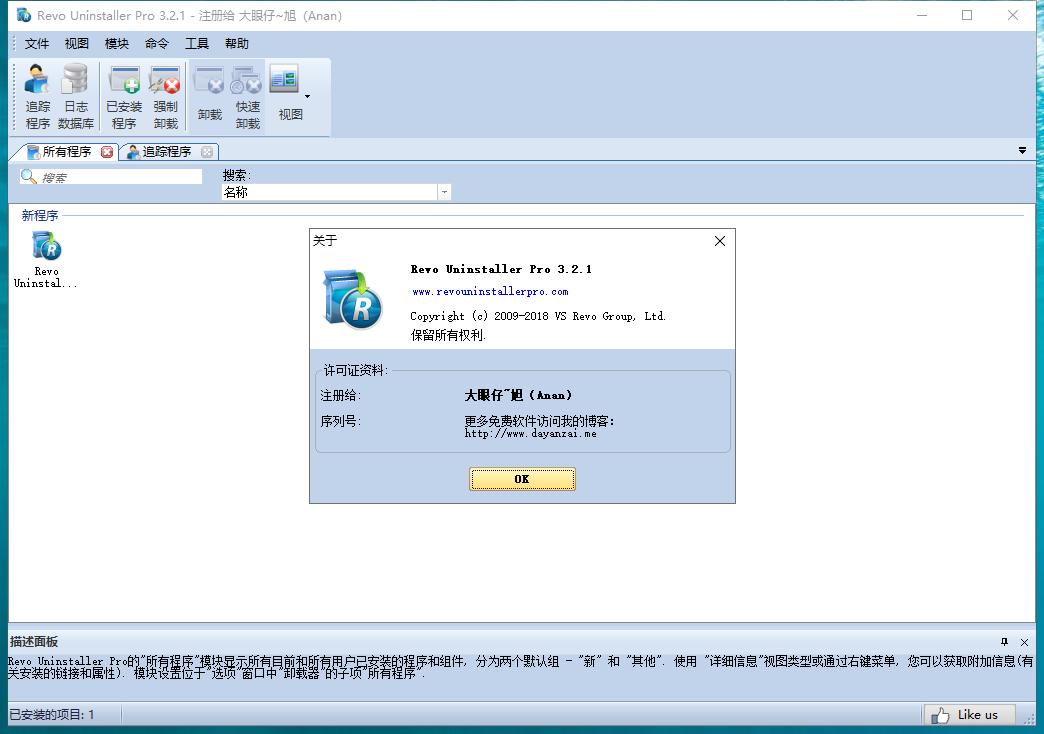Open the www.revouninstallerpro.com link
The height and width of the screenshot is (734, 1044).
490,292
